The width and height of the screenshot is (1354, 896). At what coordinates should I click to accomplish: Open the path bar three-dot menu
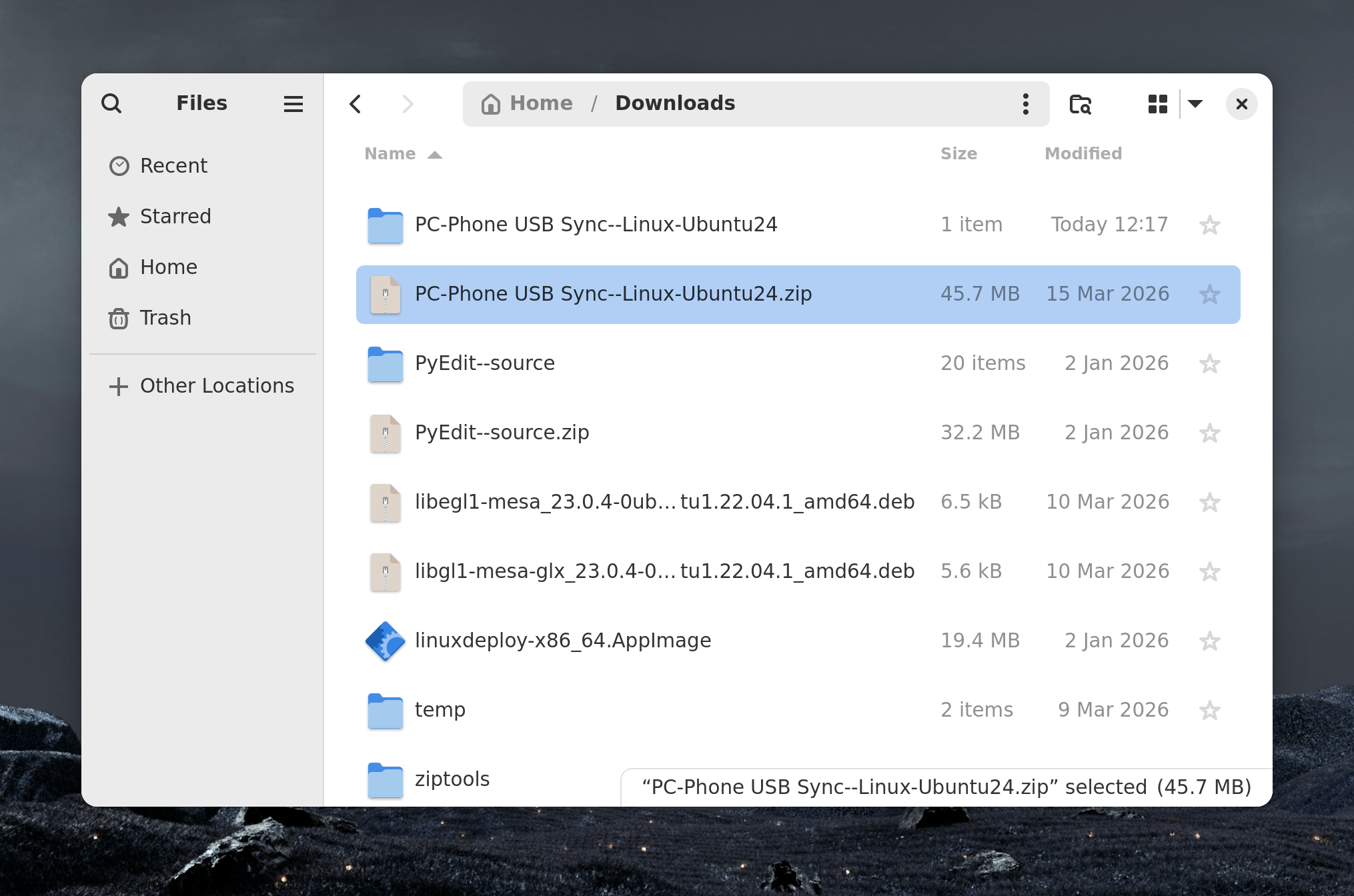(1025, 104)
